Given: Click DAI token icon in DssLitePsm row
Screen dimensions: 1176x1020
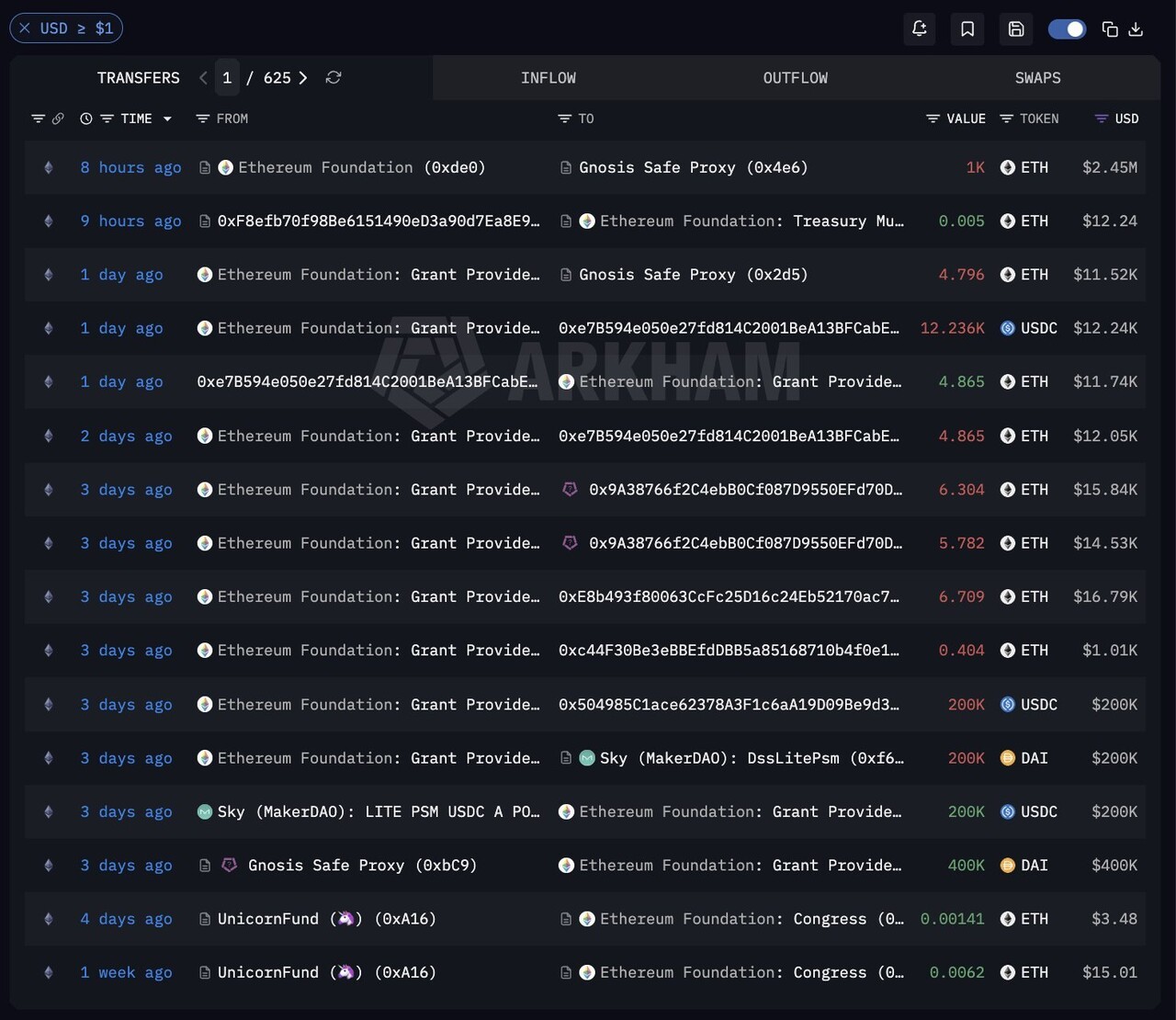Looking at the screenshot, I should coord(1008,758).
